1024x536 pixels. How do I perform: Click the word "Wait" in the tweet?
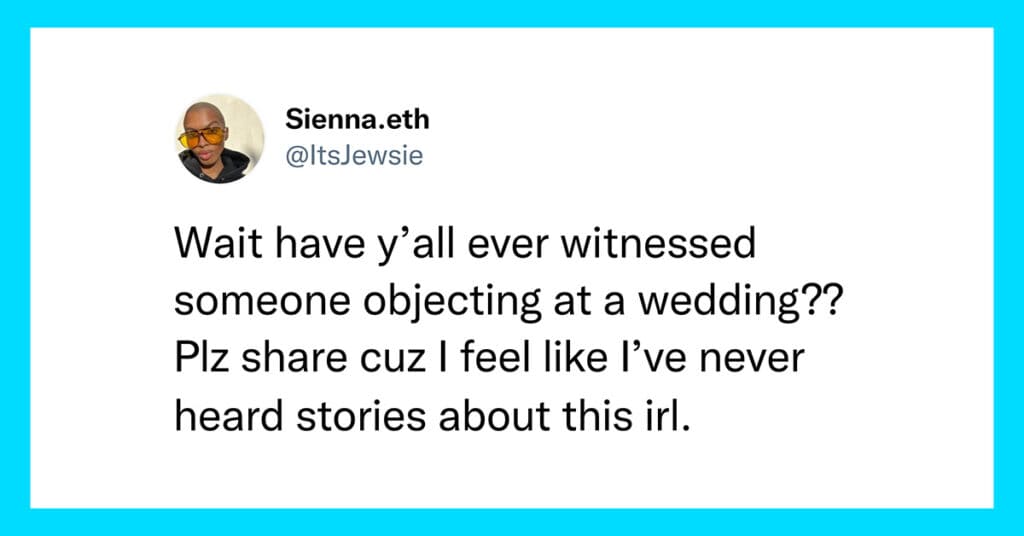point(211,246)
